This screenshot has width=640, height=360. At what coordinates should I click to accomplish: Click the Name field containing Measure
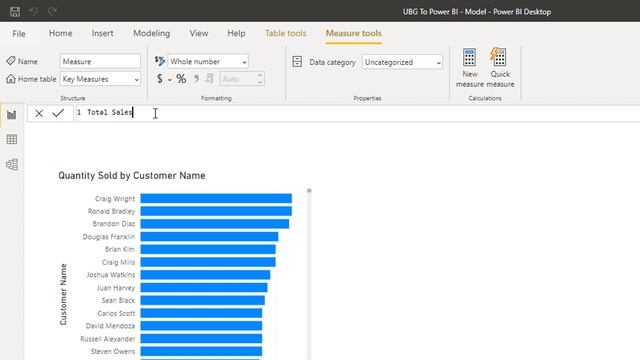(x=100, y=61)
